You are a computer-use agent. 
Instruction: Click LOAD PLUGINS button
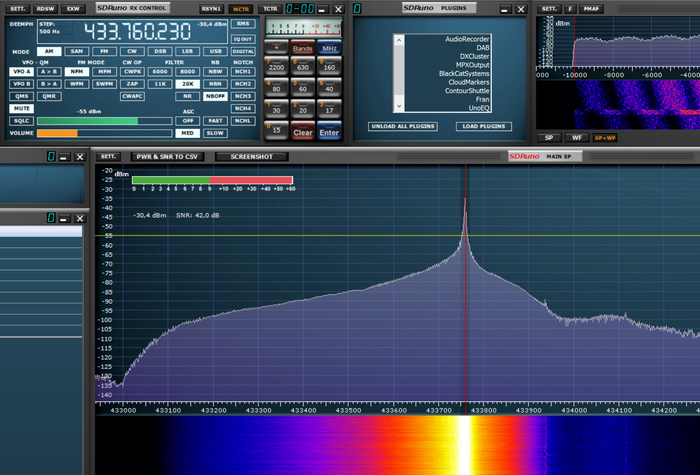pos(484,126)
